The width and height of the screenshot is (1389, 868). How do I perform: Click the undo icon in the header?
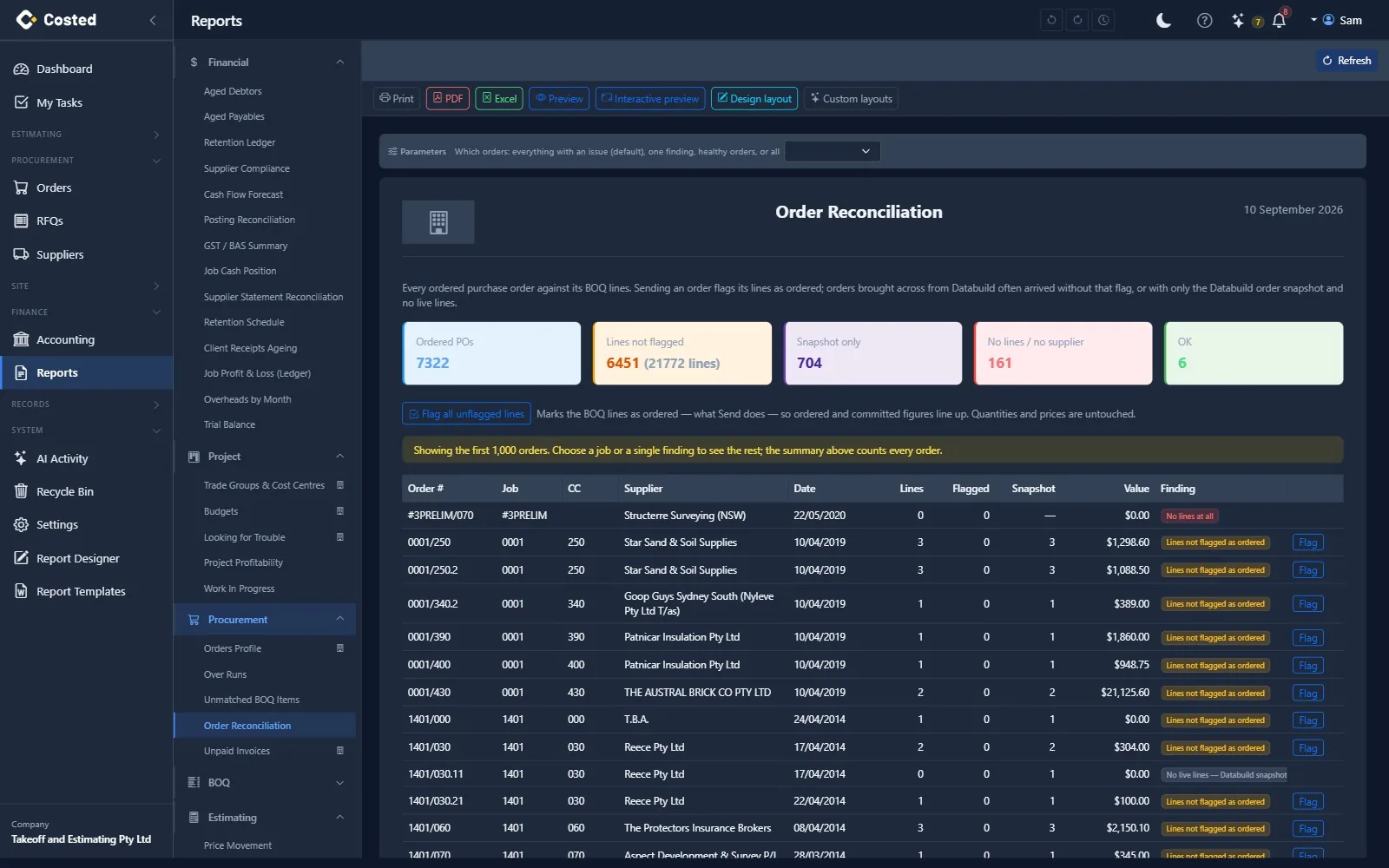click(x=1051, y=20)
